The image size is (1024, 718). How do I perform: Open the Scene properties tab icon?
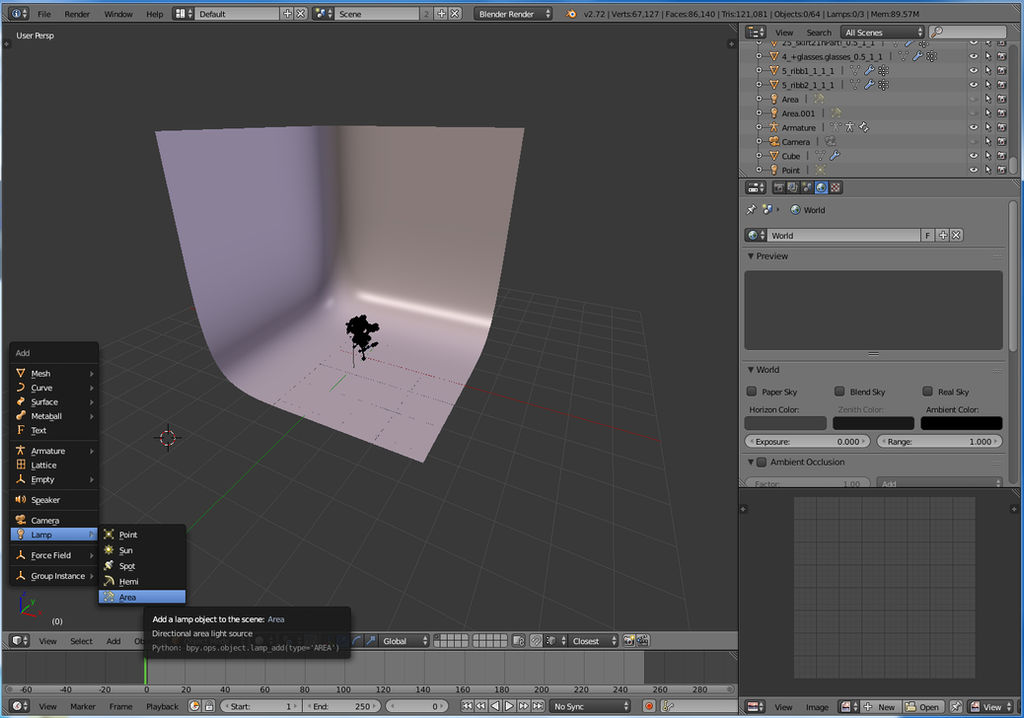point(807,188)
